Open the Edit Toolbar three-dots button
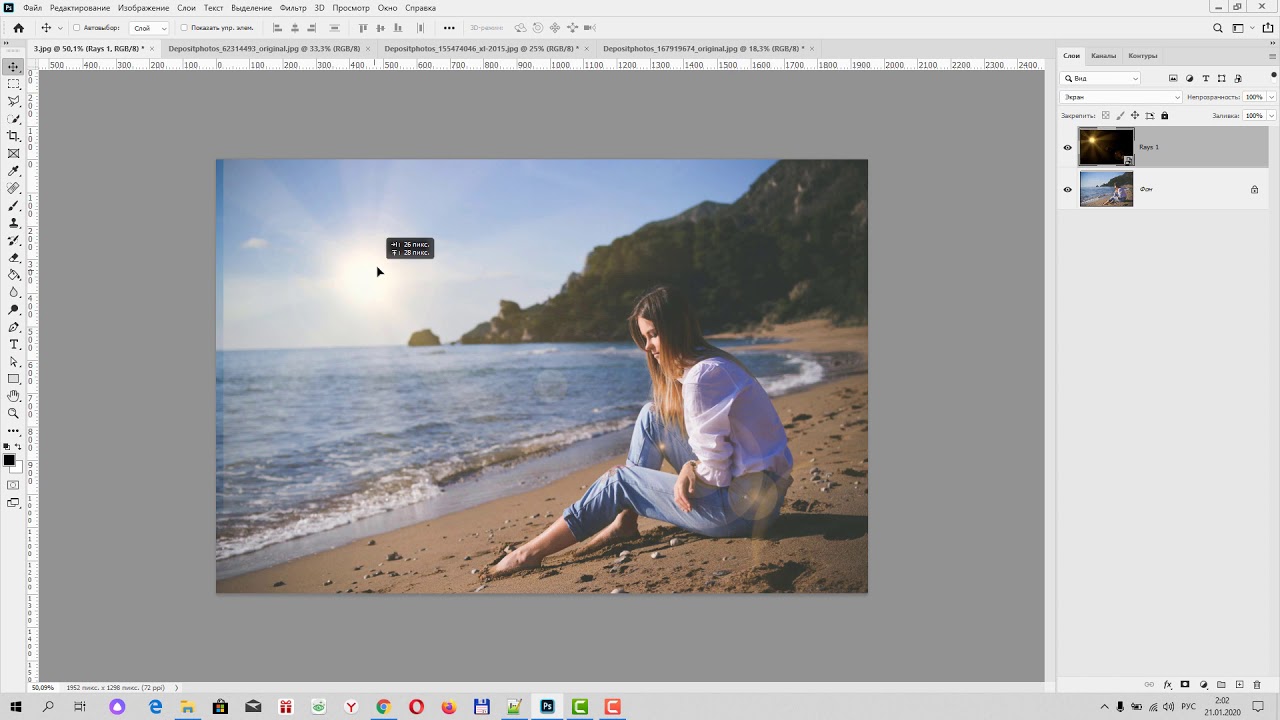Image resolution: width=1280 pixels, height=720 pixels. click(x=13, y=431)
